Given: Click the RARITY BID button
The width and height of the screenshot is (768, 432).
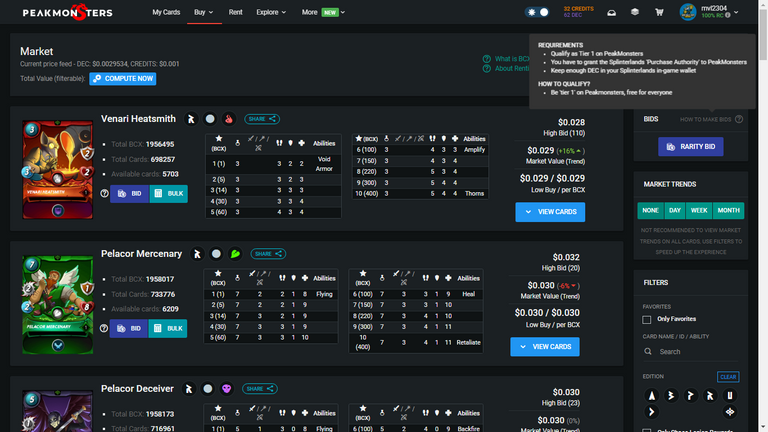Looking at the screenshot, I should point(691,146).
